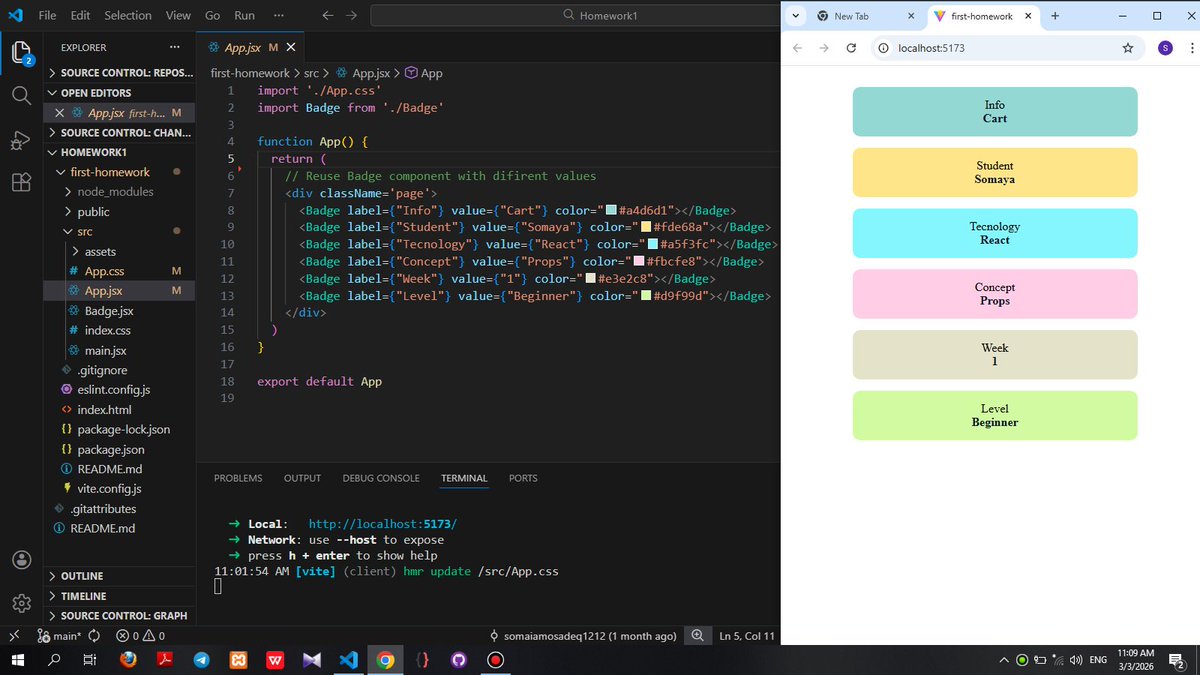Open the Explorer view in activity bar
The height and width of the screenshot is (675, 1200).
tap(21, 52)
